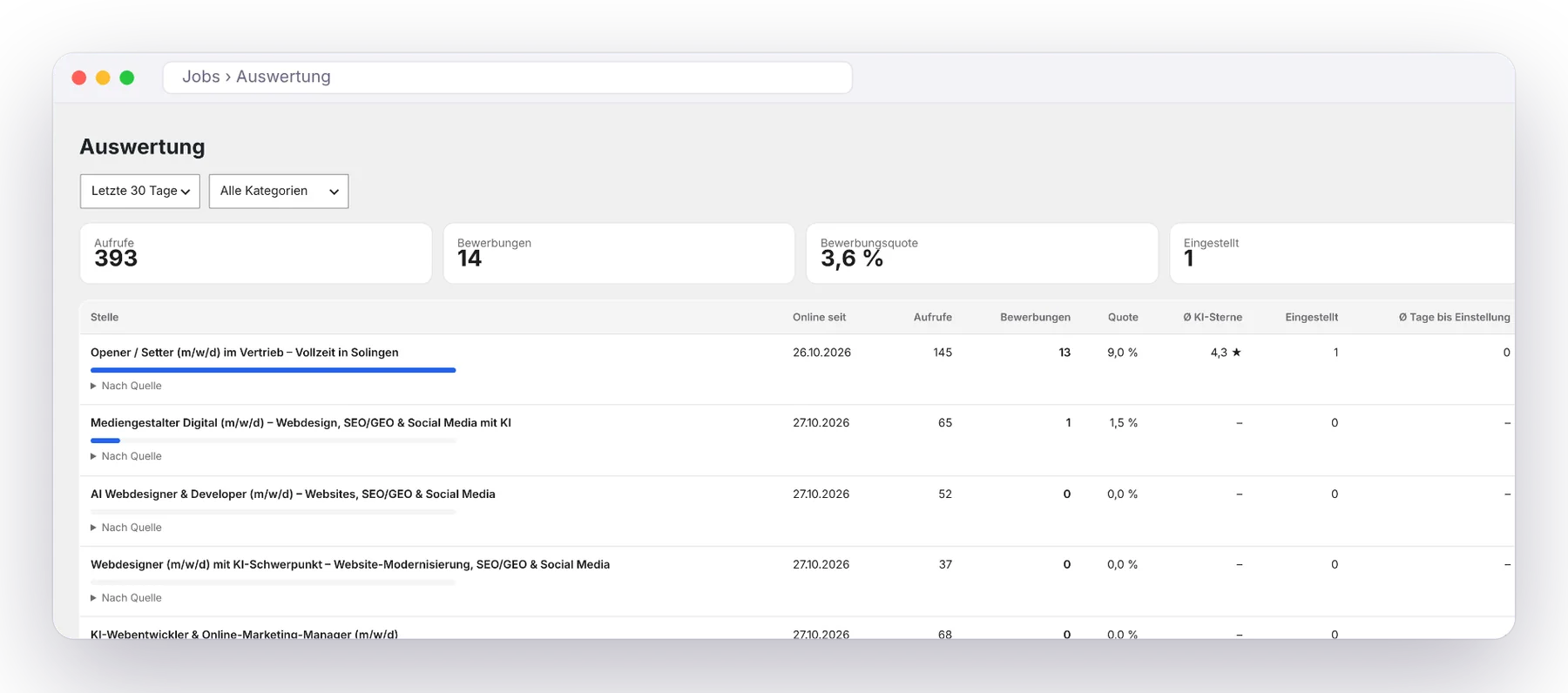Minimize the window with the yellow button

(x=103, y=77)
